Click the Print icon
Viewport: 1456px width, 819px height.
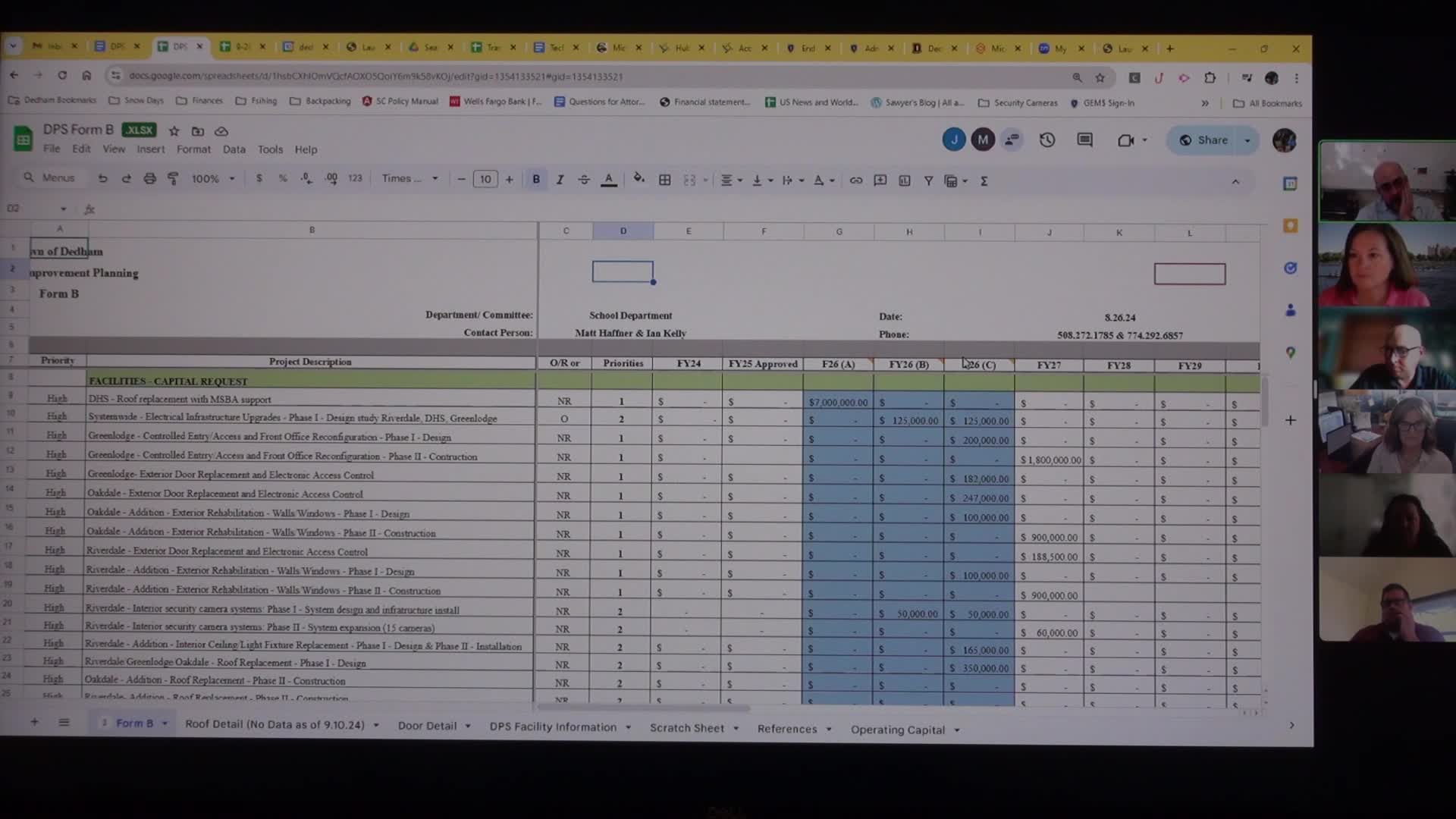click(x=149, y=179)
